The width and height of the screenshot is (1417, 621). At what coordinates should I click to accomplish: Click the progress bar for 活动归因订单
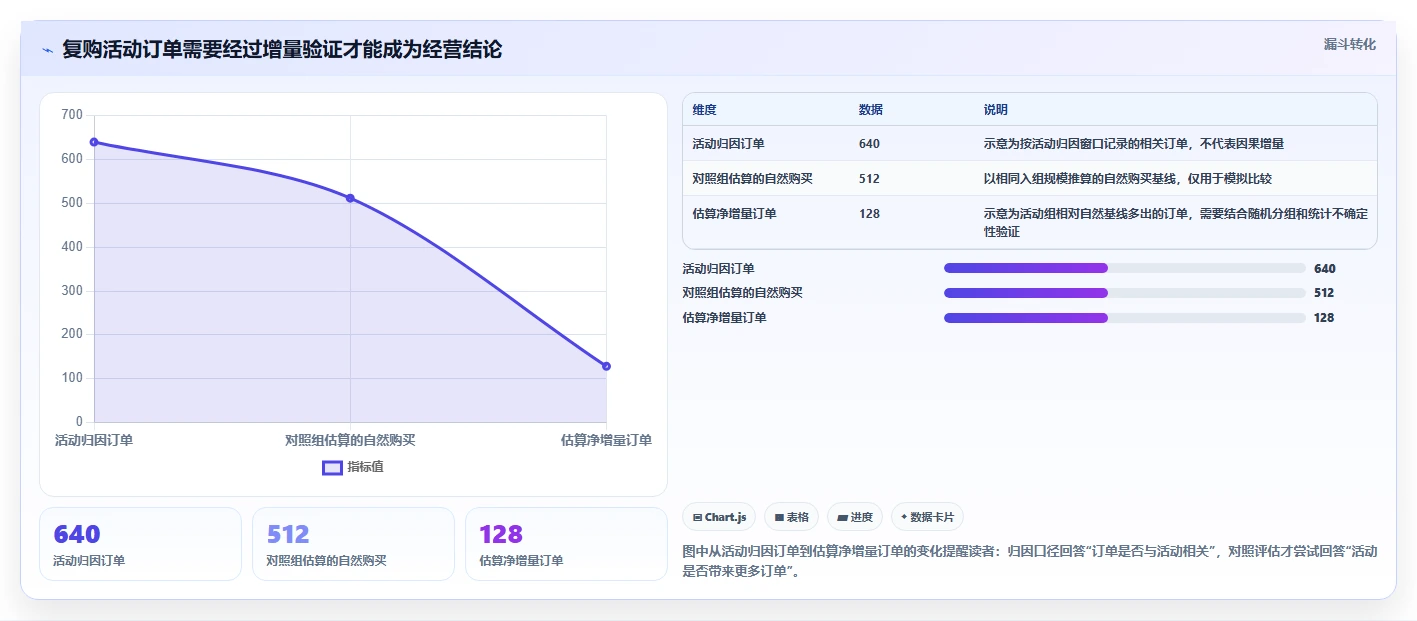[1125, 268]
